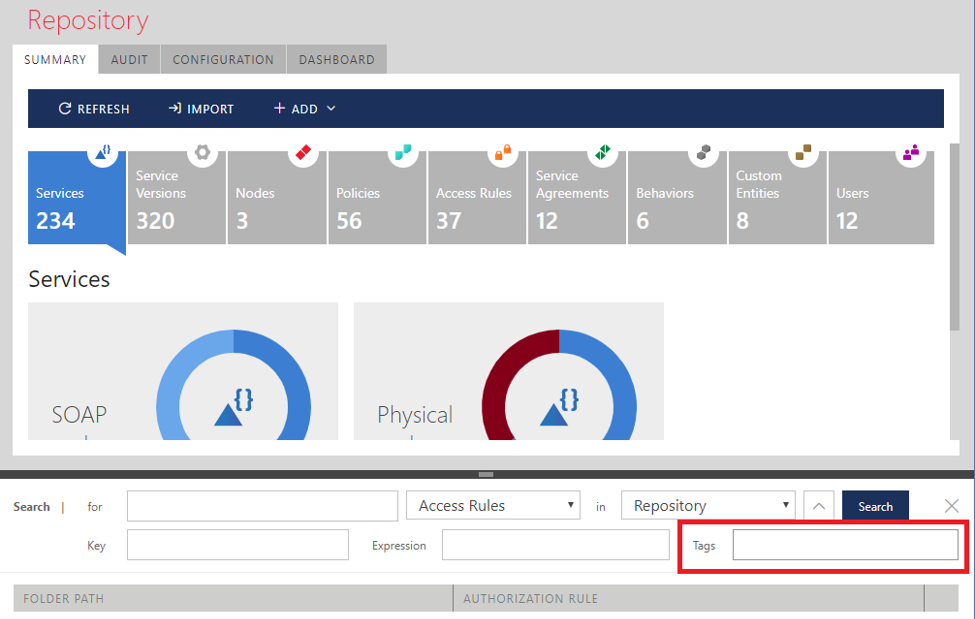Click the Tags input field
975x619 pixels.
tap(845, 545)
